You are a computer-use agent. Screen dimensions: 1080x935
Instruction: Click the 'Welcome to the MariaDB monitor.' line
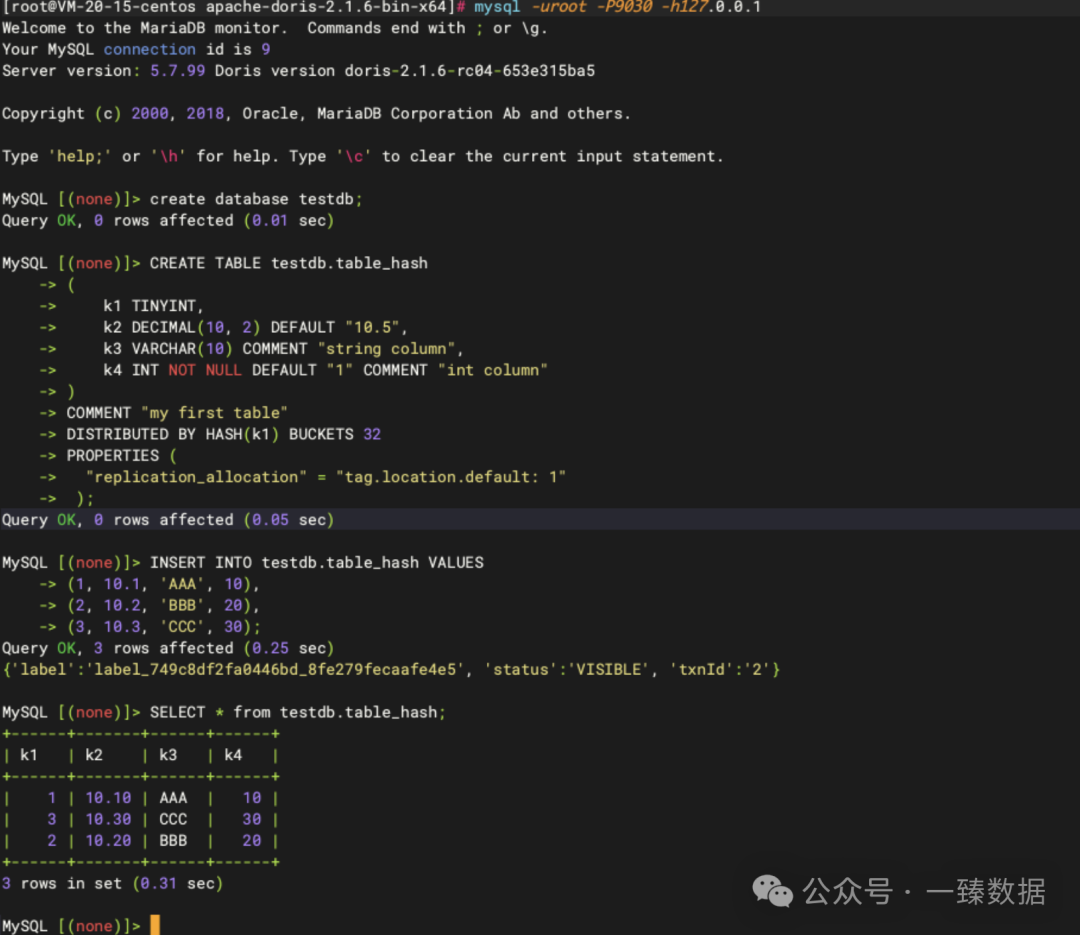[x=275, y=28]
